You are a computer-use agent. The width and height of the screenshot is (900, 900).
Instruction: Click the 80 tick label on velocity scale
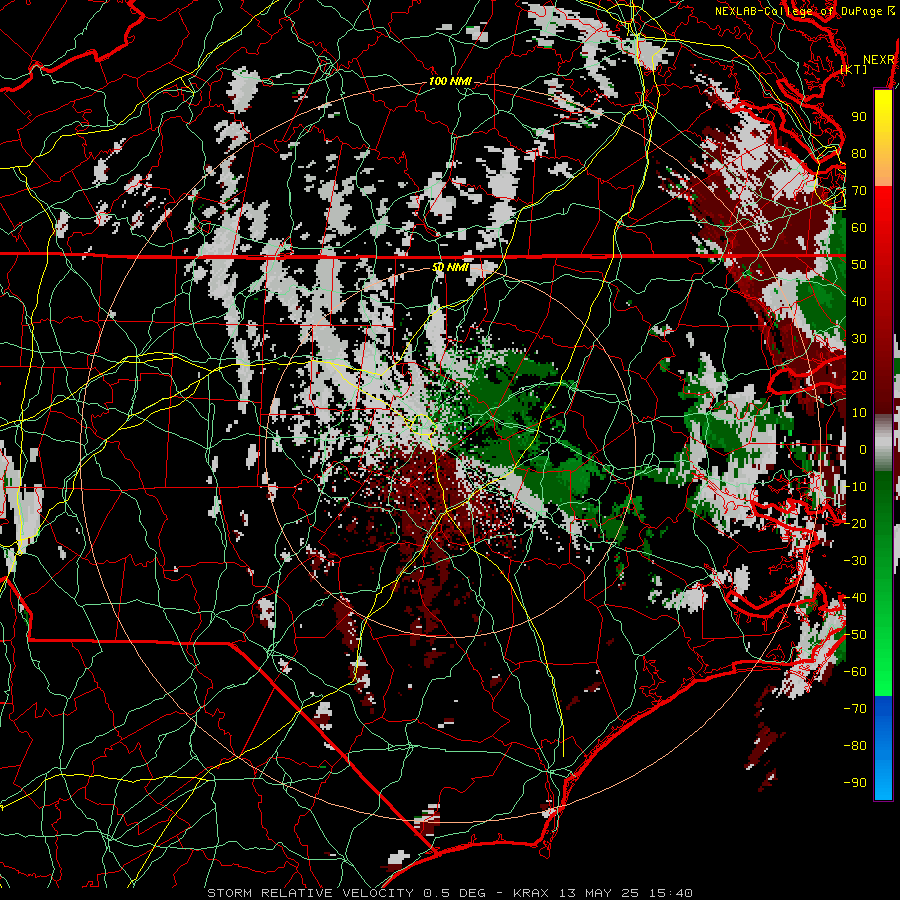859,154
